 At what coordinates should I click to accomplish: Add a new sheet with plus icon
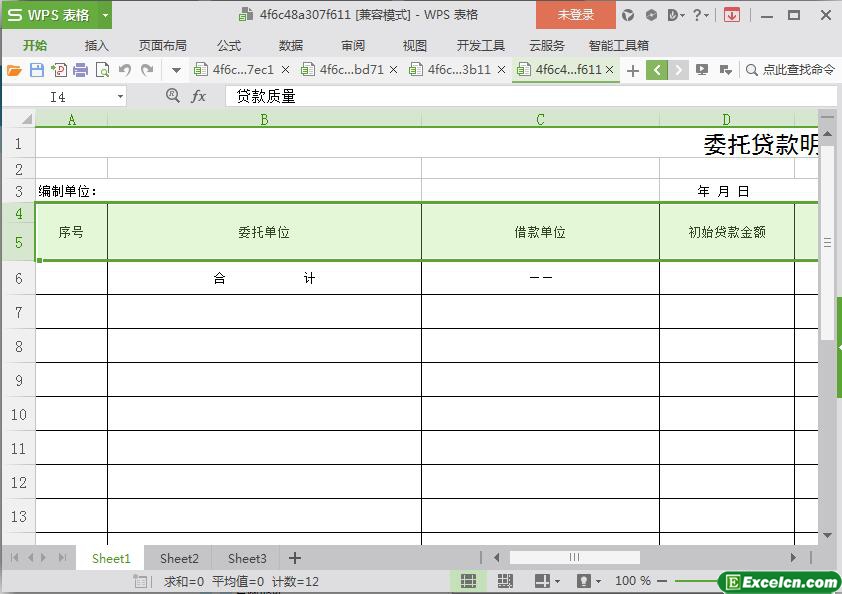coord(294,558)
